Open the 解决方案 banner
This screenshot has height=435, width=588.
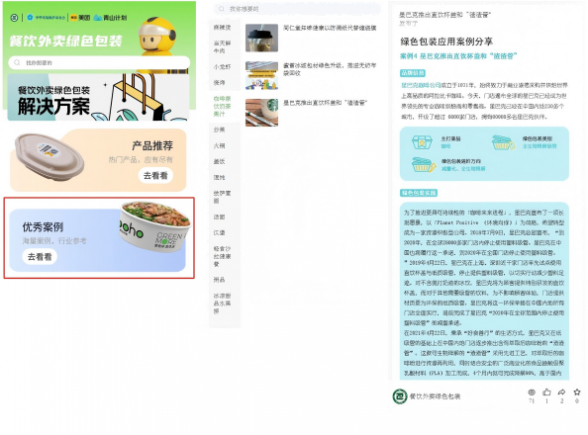point(99,97)
